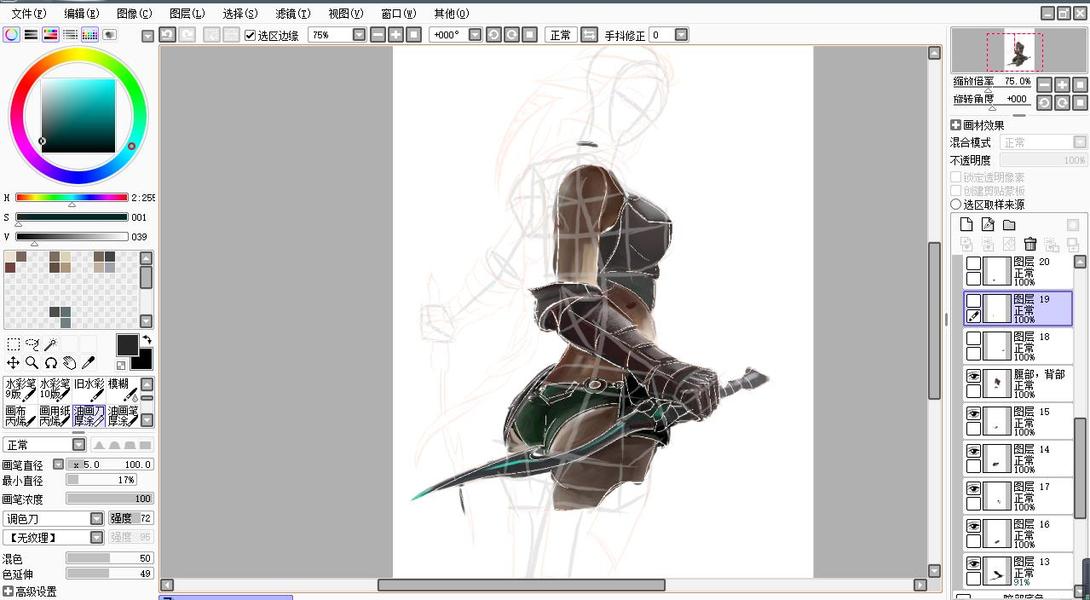Select the eyedropper tool
This screenshot has height=600, width=1090.
point(88,362)
